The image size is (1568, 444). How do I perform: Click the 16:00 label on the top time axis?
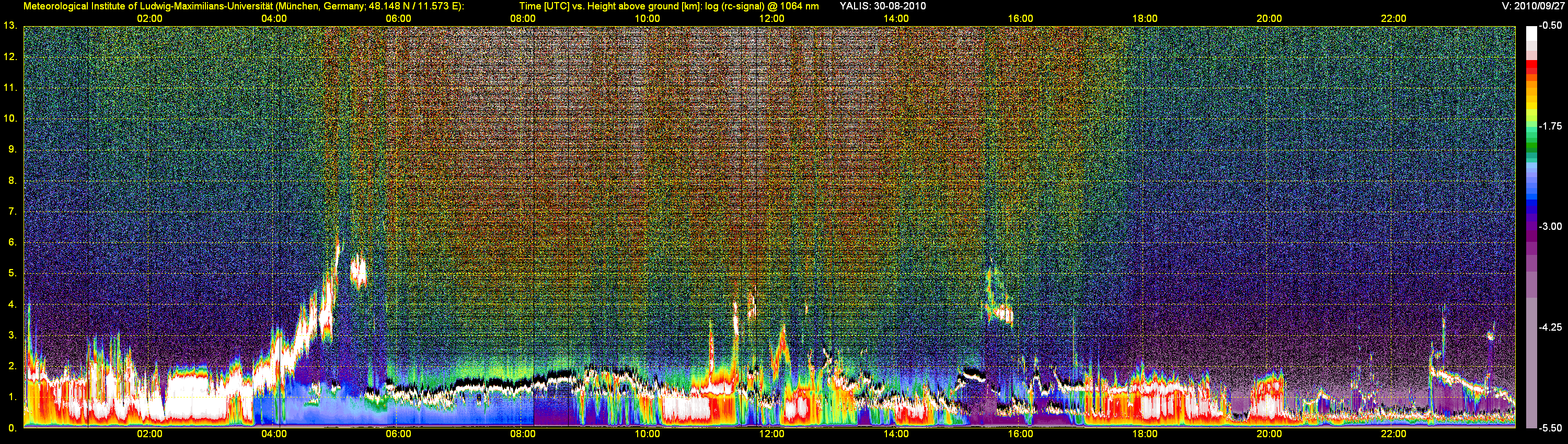pyautogui.click(x=1021, y=18)
